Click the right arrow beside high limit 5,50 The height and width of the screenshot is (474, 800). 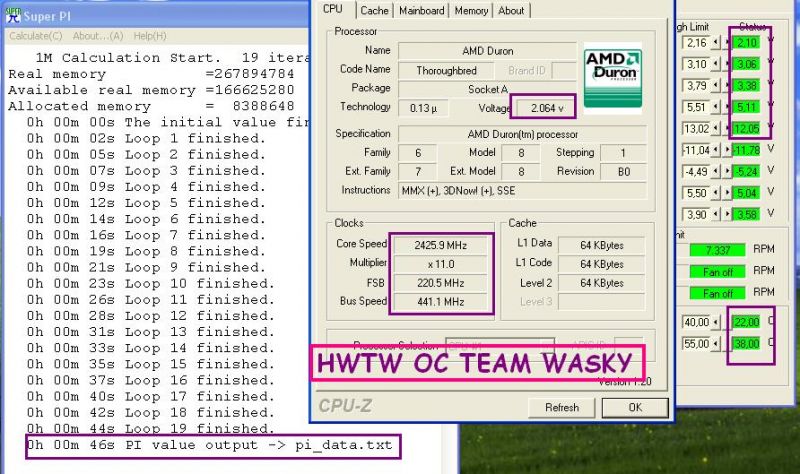pos(727,193)
